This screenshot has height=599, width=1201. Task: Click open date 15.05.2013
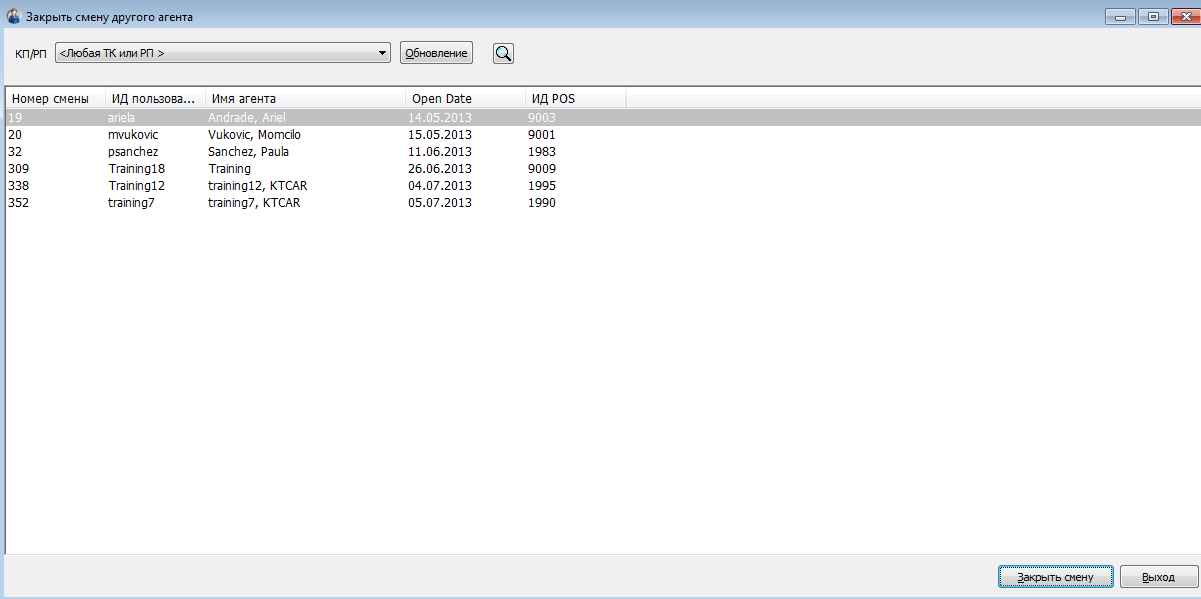pyautogui.click(x=439, y=135)
